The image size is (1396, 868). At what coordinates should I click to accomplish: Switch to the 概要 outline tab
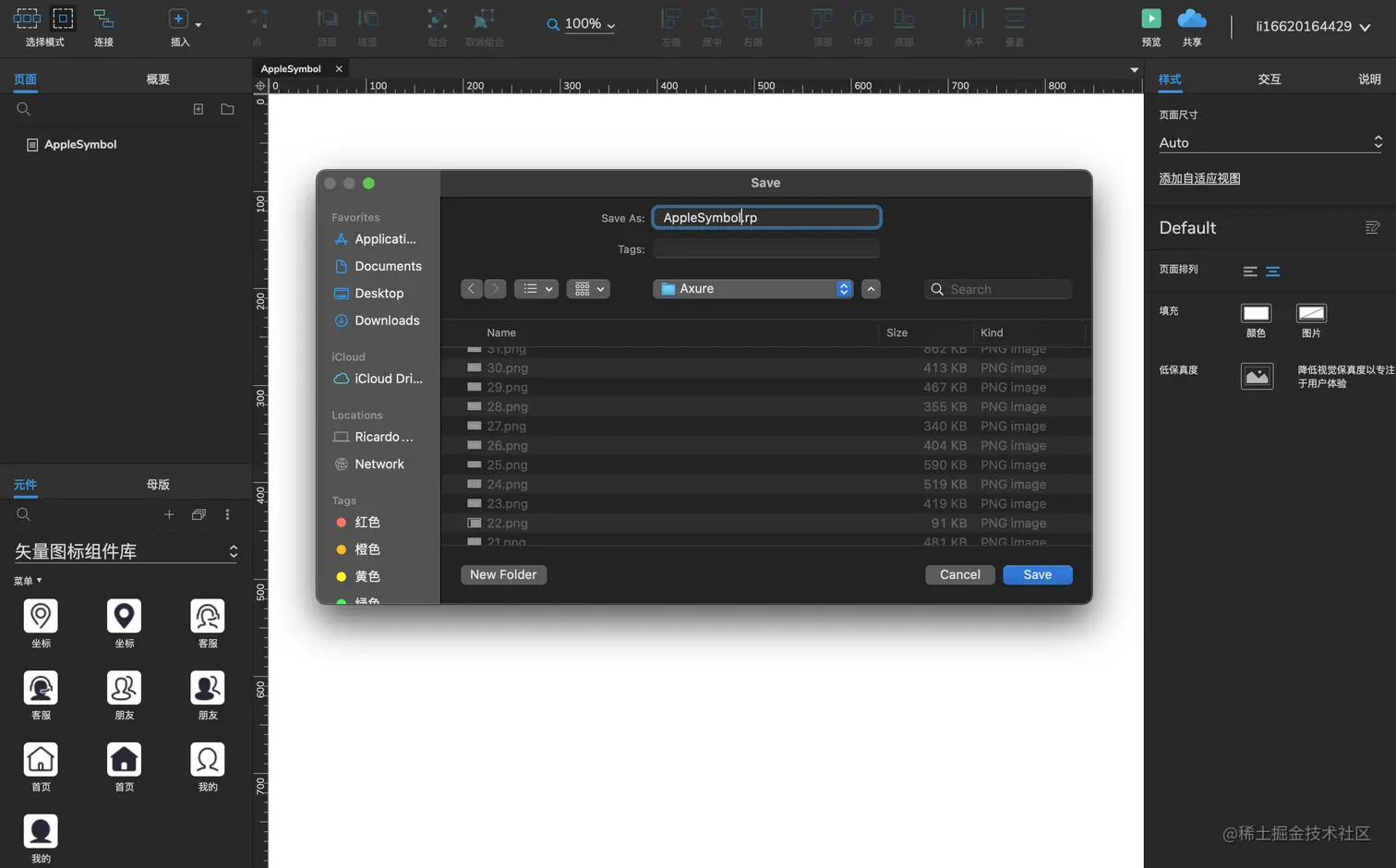(158, 79)
